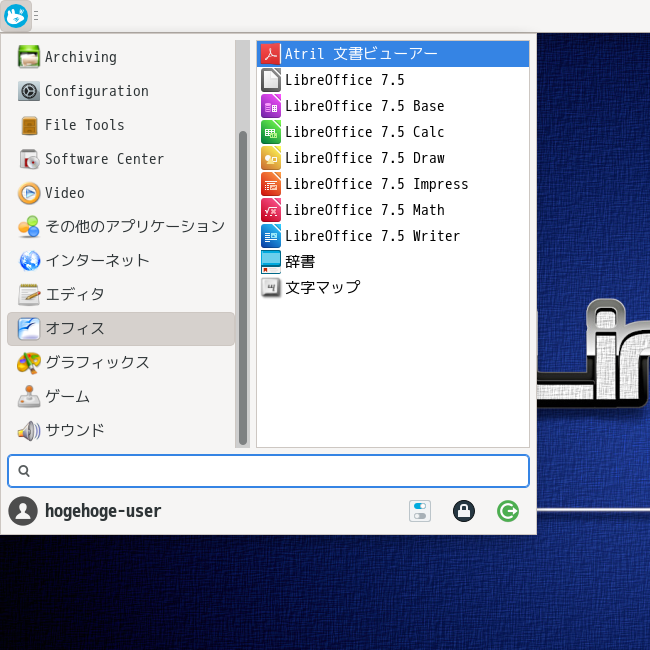This screenshot has width=650, height=650.
Task: Launch LibreOffice 7.5 Writer
Action: click(x=393, y=236)
